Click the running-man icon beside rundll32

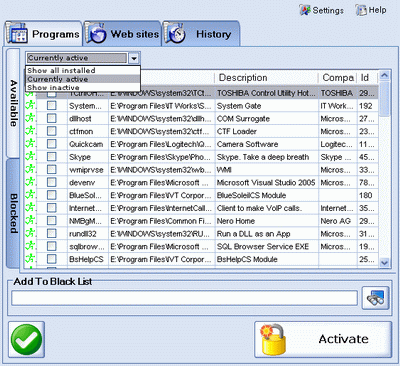pyautogui.click(x=30, y=234)
